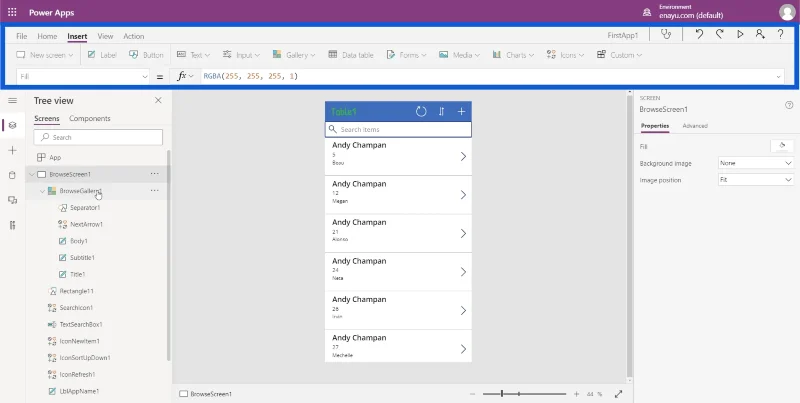Toggle the hamburger menu in left rail
This screenshot has height=403, width=800.
[13, 100]
